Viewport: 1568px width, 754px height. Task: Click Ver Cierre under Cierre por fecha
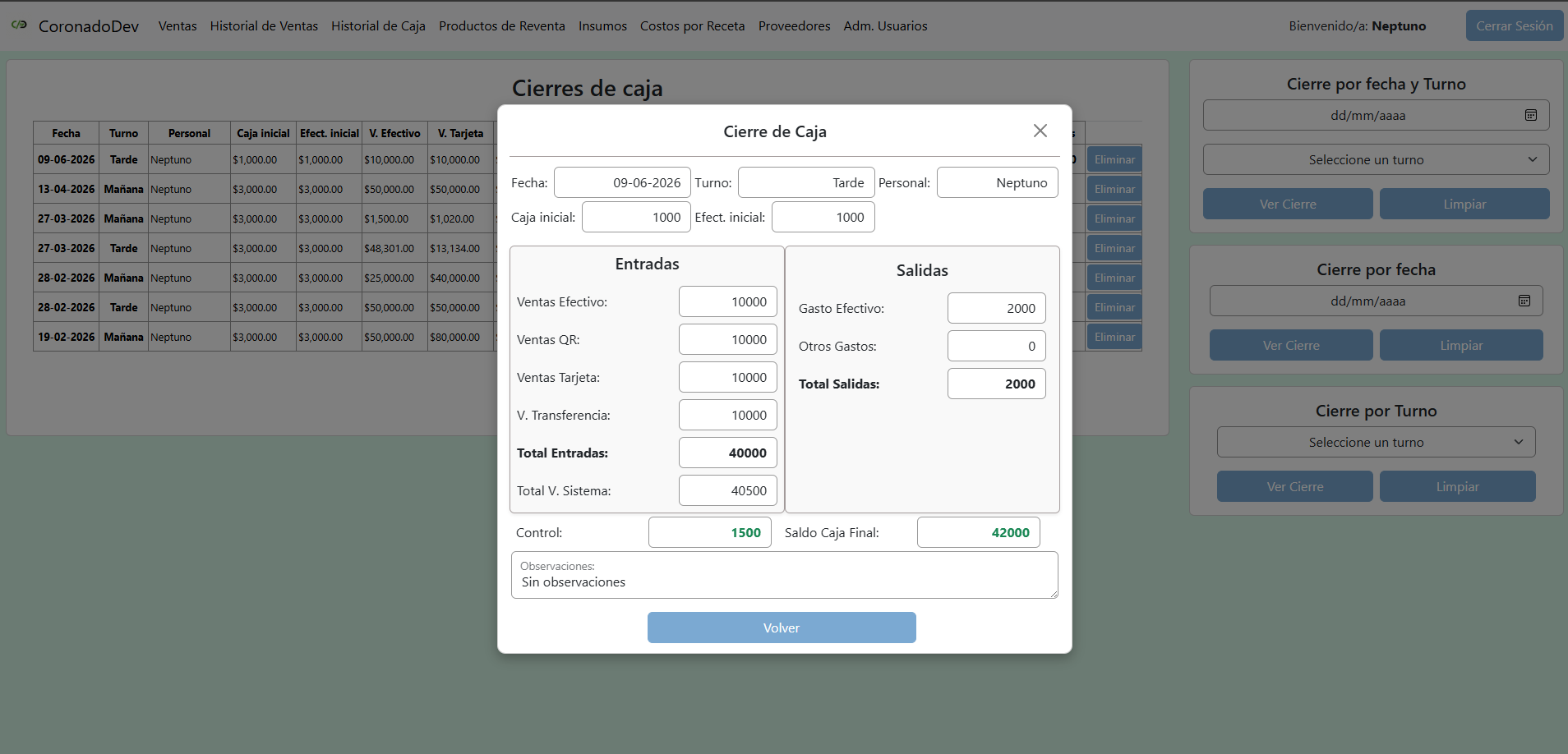click(x=1291, y=345)
